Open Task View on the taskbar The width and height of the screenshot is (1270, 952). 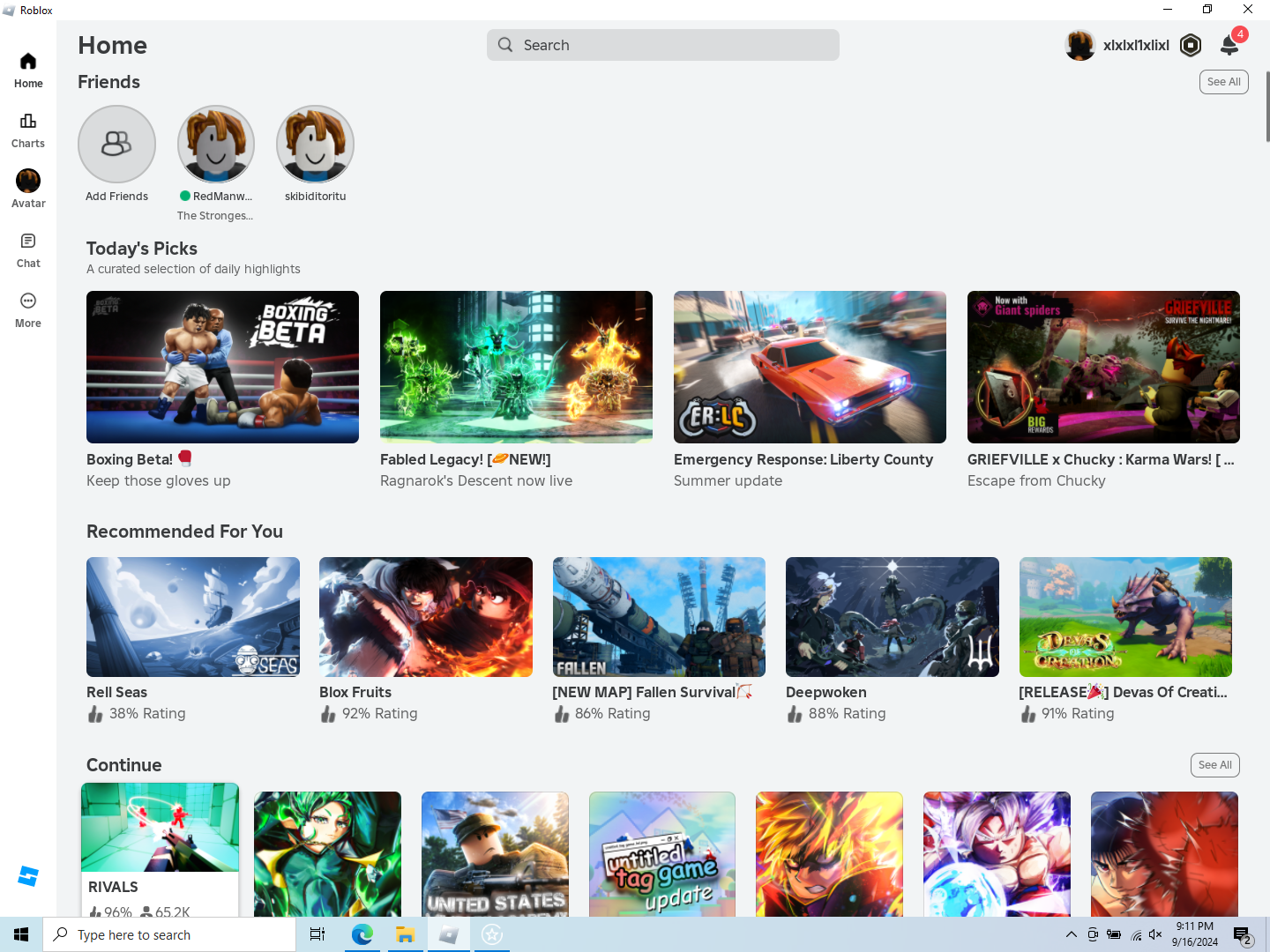pyautogui.click(x=317, y=934)
